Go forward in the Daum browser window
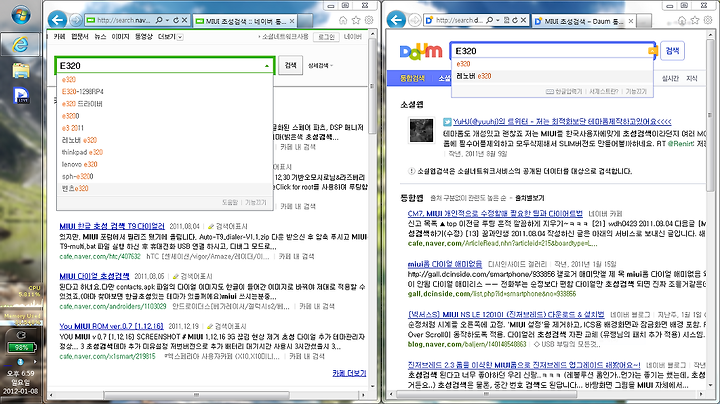Image resolution: width=720 pixels, height=404 pixels. coord(415,20)
